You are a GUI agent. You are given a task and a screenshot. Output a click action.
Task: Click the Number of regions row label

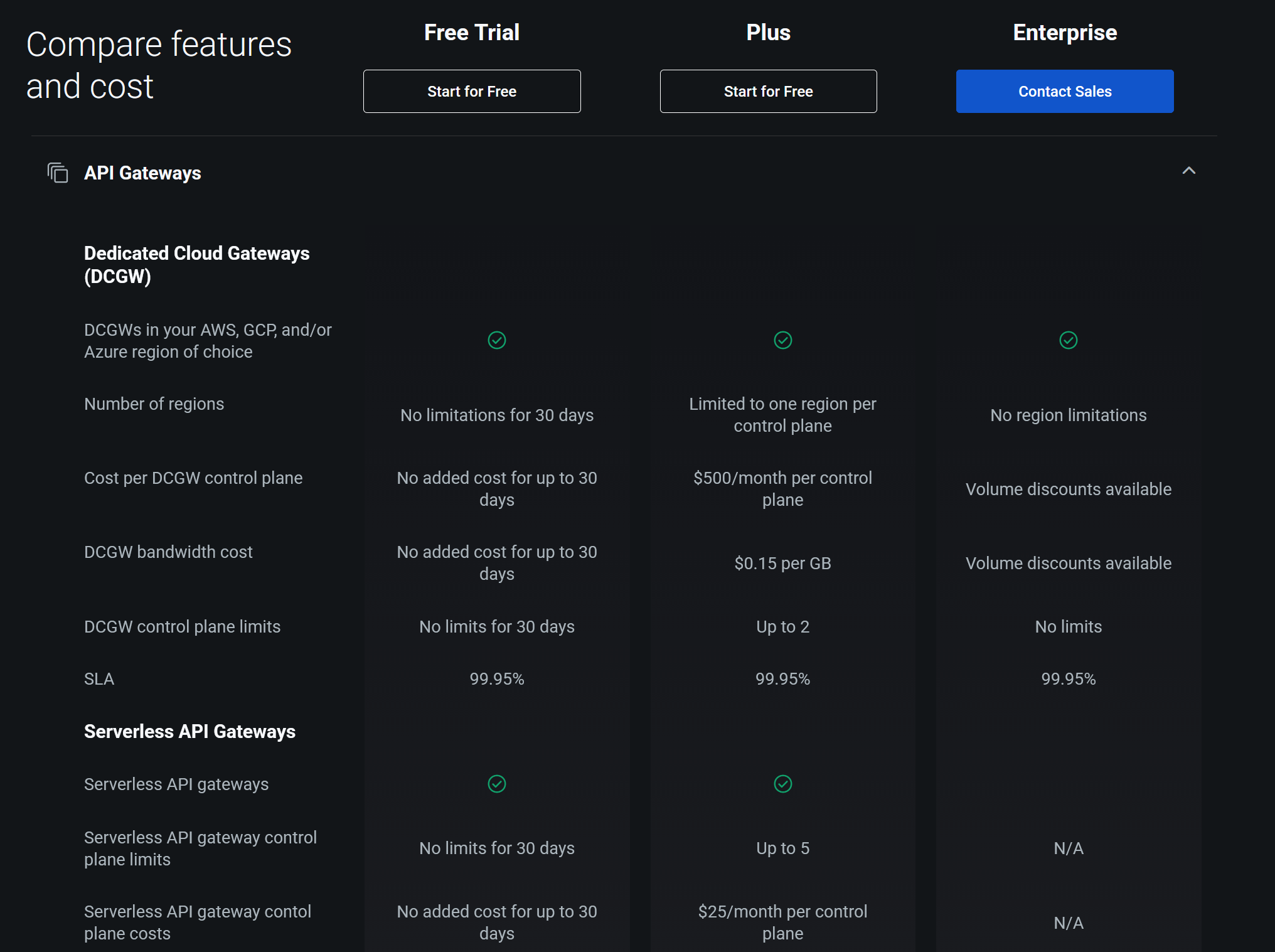coord(154,404)
